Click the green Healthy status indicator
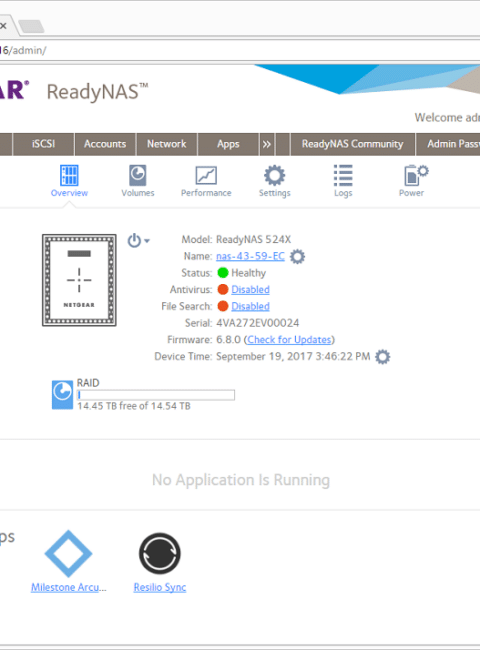Viewport: 480px width, 650px height. (x=223, y=273)
